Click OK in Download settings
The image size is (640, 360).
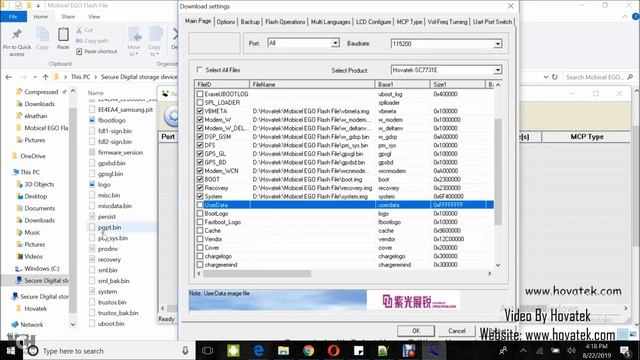416,331
